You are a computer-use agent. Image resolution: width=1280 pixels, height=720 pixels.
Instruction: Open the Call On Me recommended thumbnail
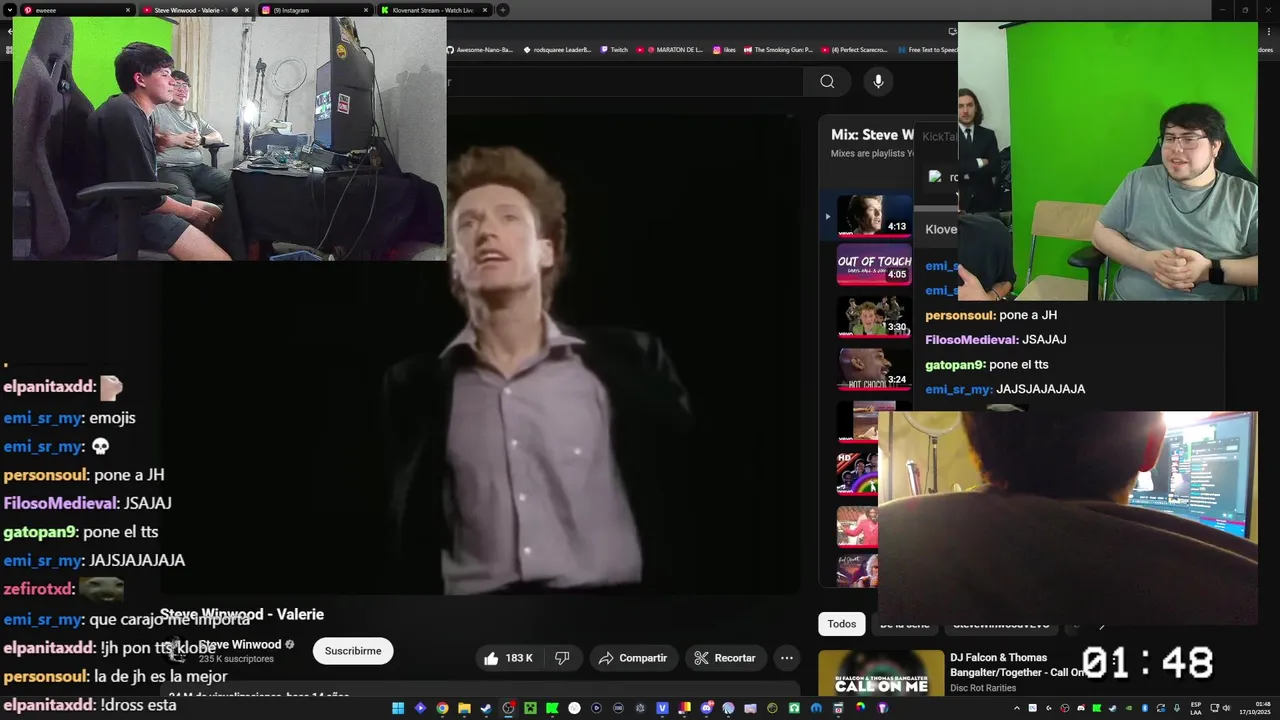pos(881,673)
